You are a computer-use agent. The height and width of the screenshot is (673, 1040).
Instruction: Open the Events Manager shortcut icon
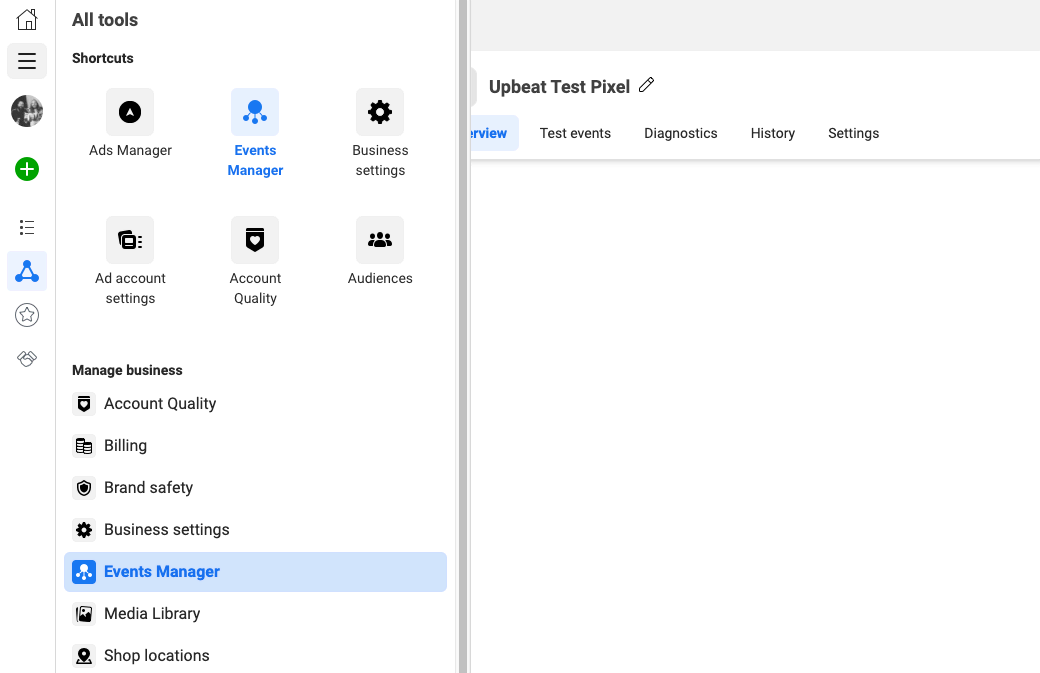[x=255, y=112]
